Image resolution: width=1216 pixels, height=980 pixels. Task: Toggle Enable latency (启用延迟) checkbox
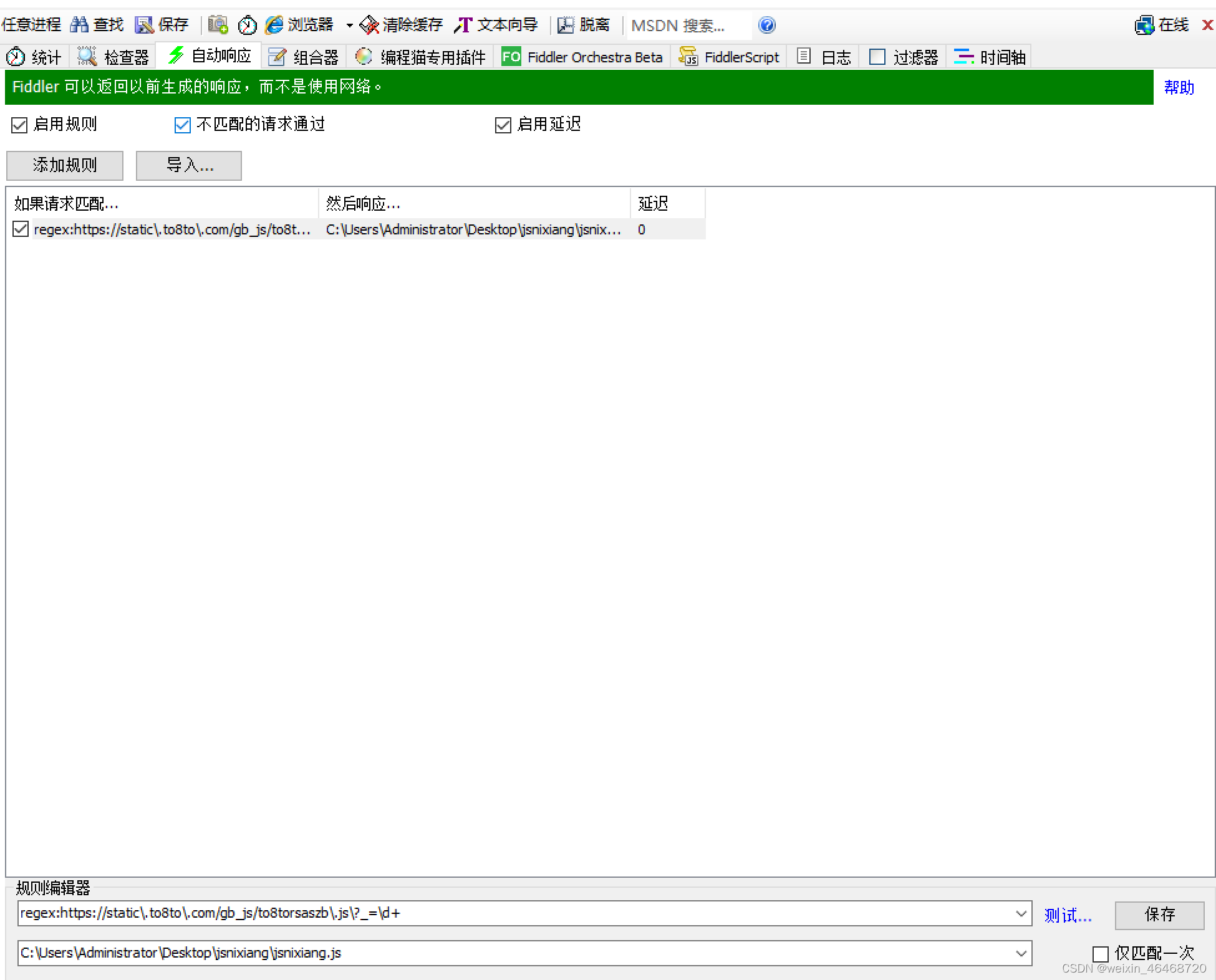pyautogui.click(x=503, y=125)
